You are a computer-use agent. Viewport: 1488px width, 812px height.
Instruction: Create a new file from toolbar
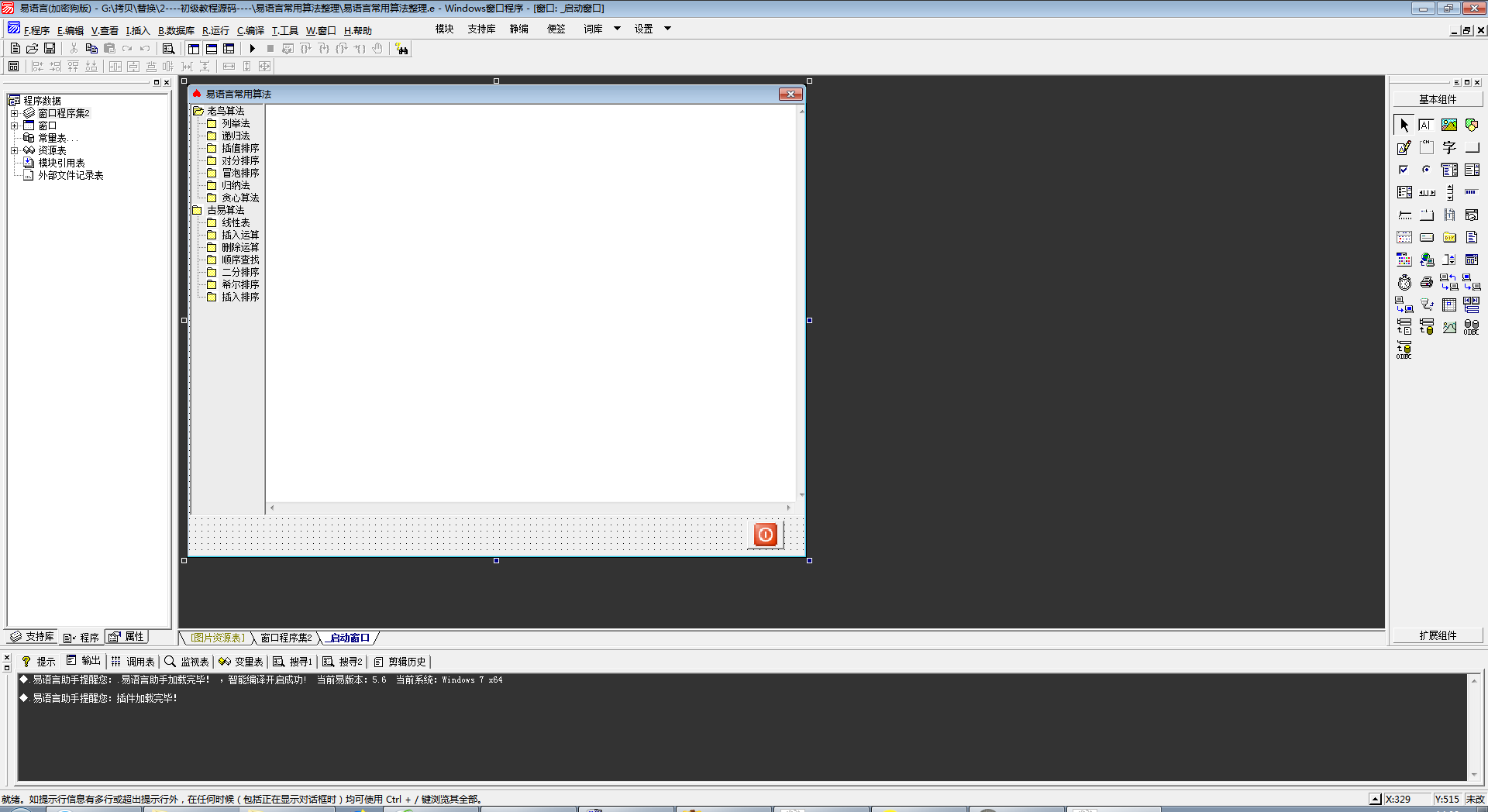[15, 49]
